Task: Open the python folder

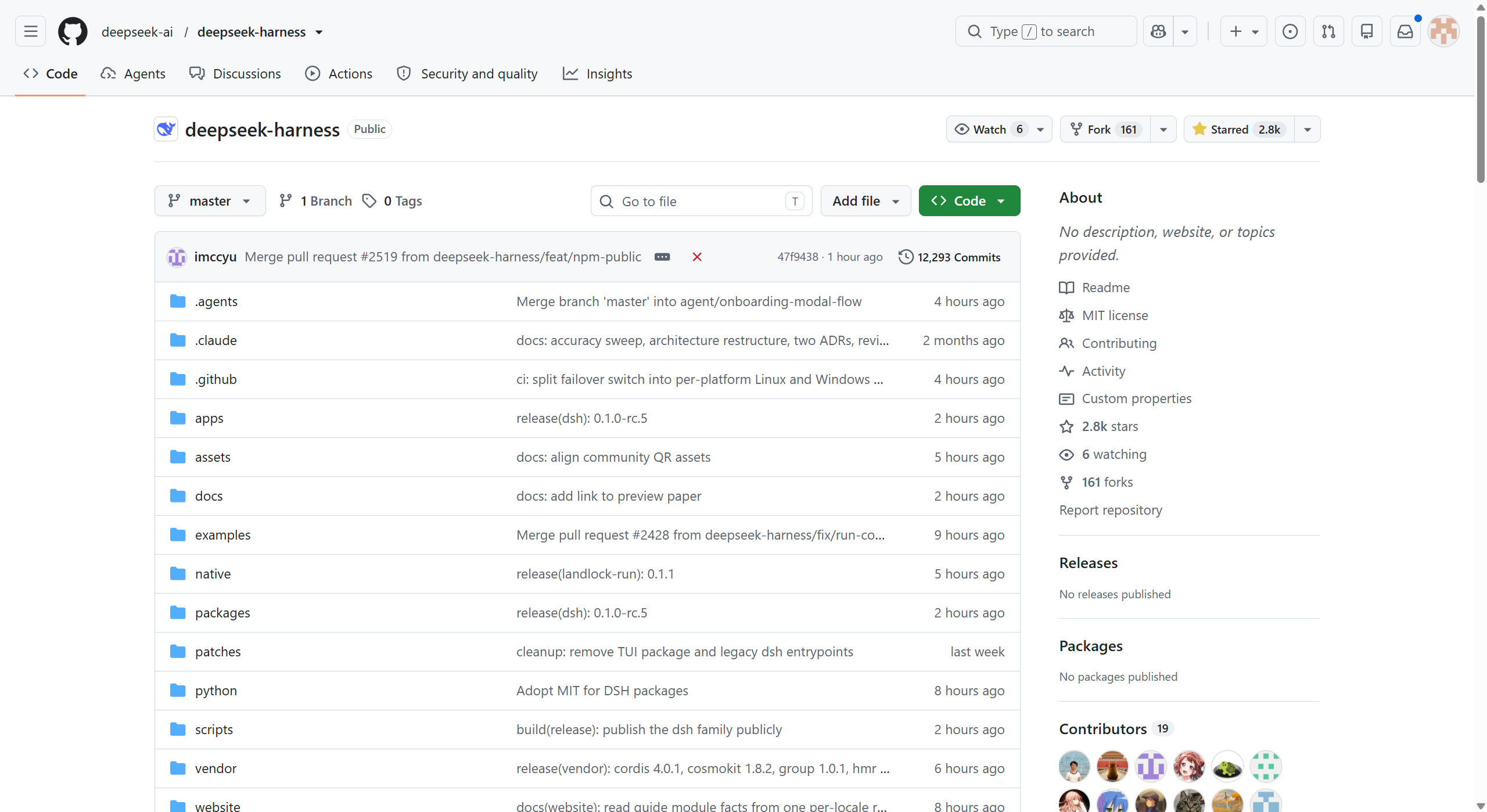Action: 216,691
